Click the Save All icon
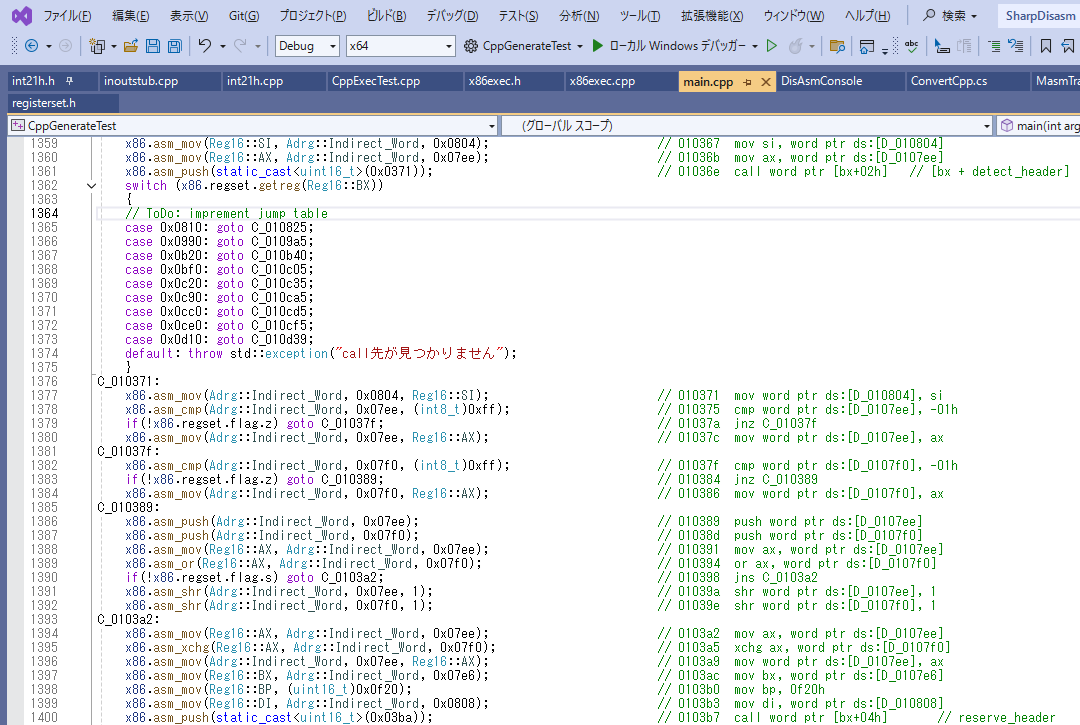The width and height of the screenshot is (1080, 725). (175, 46)
